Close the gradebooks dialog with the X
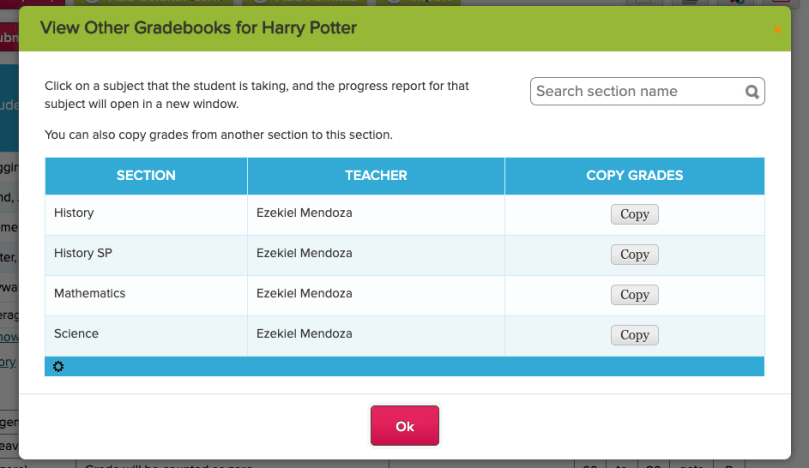Viewport: 809px width, 468px height. pos(778,29)
